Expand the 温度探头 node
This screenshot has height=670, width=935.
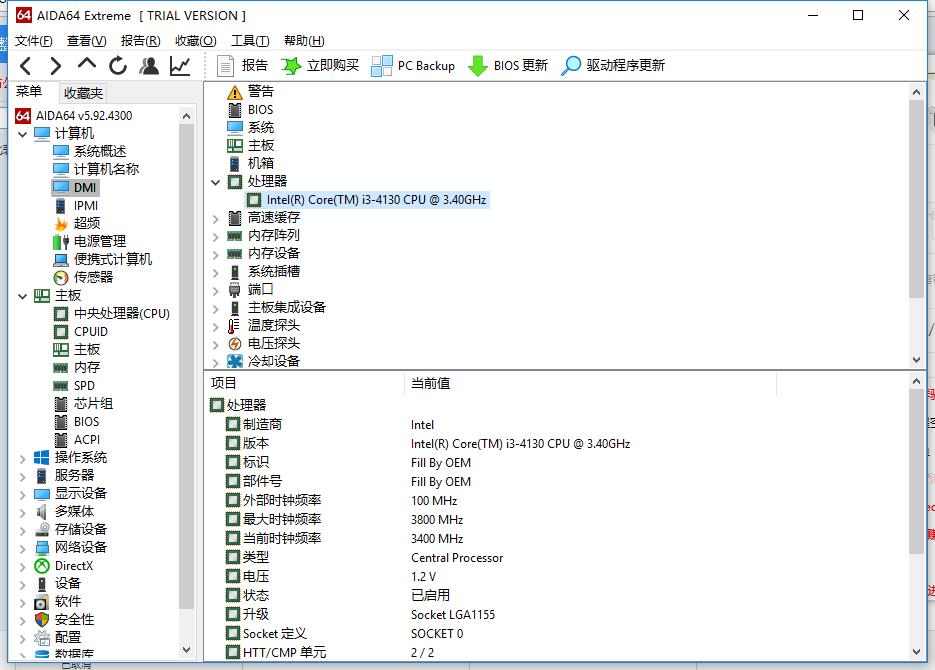point(215,327)
